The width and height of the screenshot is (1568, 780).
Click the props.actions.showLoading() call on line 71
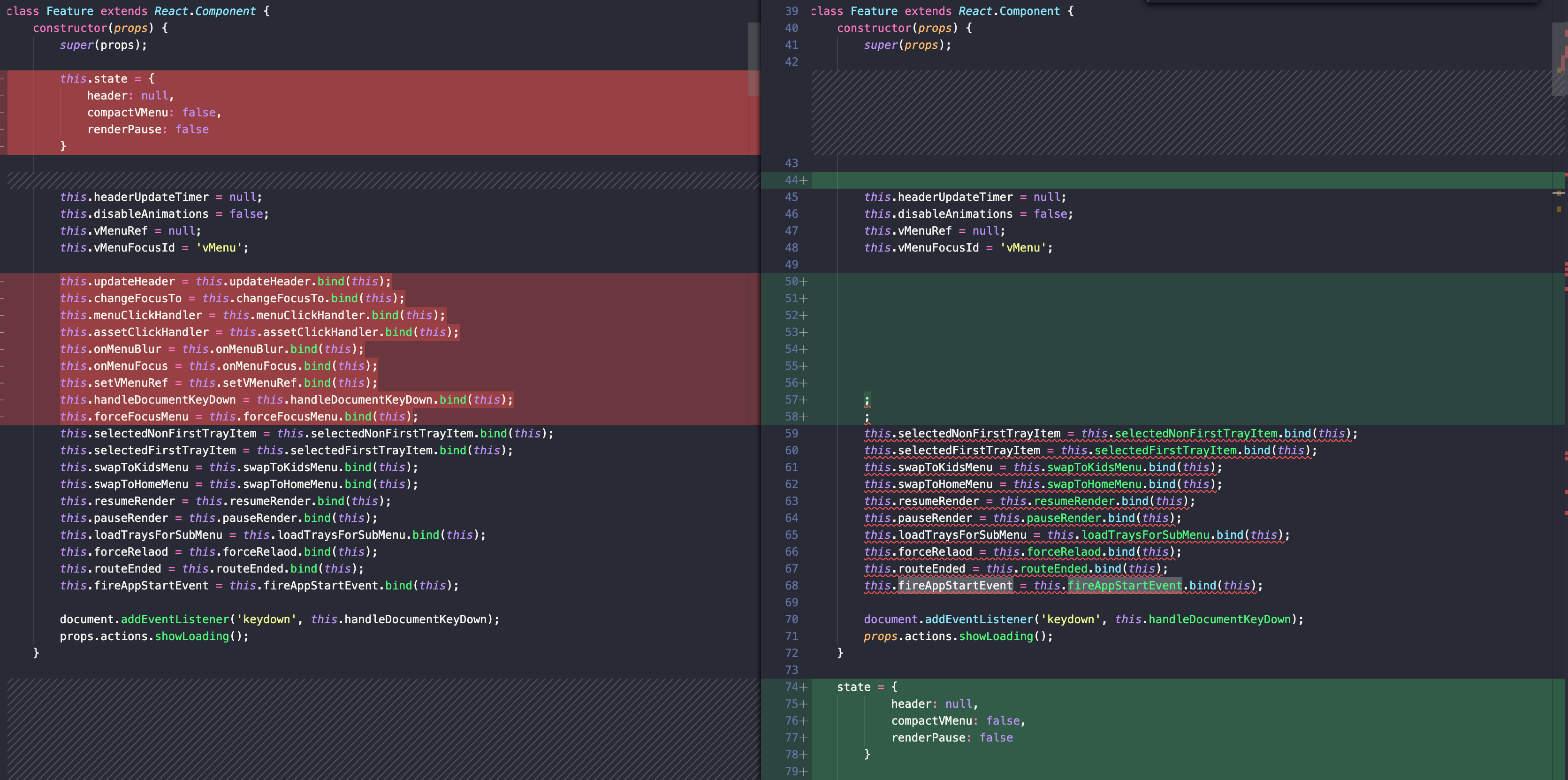[x=958, y=636]
